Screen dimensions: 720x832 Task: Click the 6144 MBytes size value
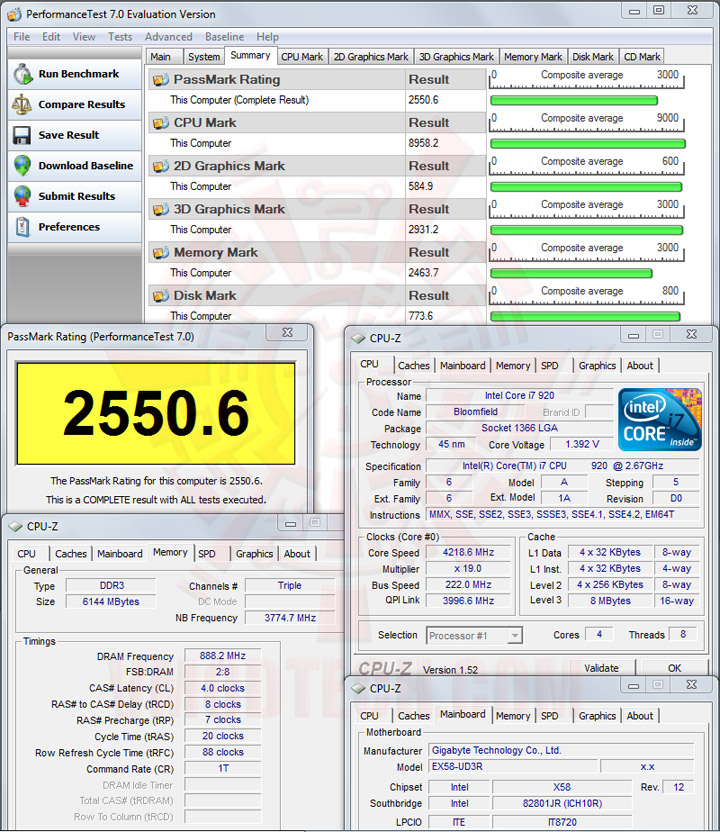111,602
